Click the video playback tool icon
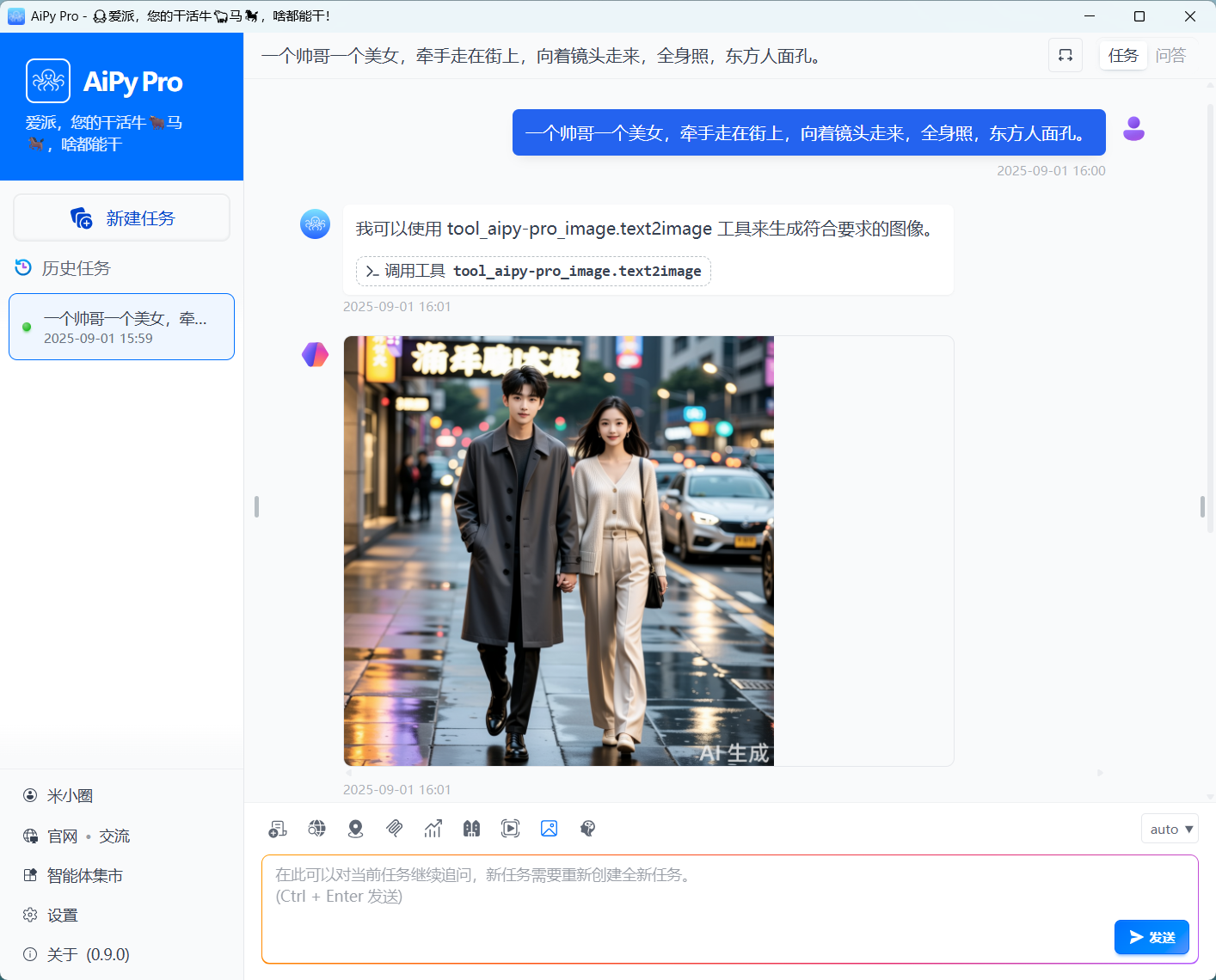This screenshot has height=980, width=1216. click(510, 828)
